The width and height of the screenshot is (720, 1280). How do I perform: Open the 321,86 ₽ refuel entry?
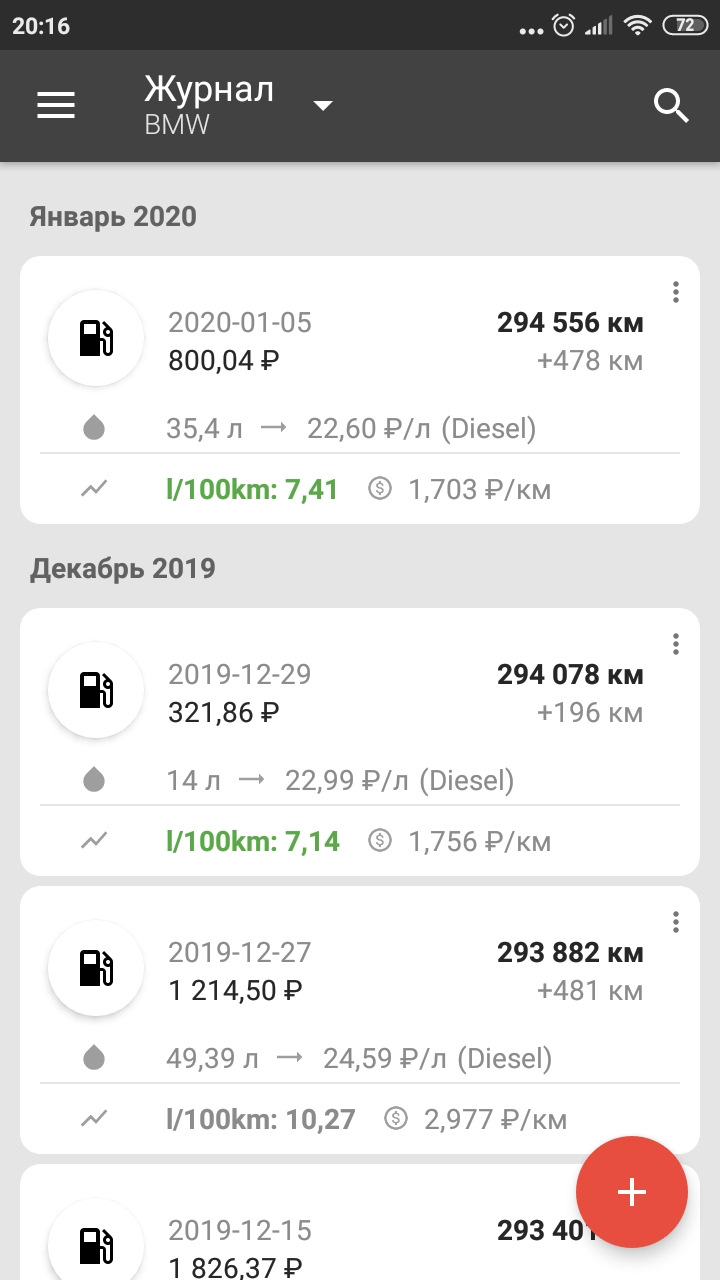point(224,712)
